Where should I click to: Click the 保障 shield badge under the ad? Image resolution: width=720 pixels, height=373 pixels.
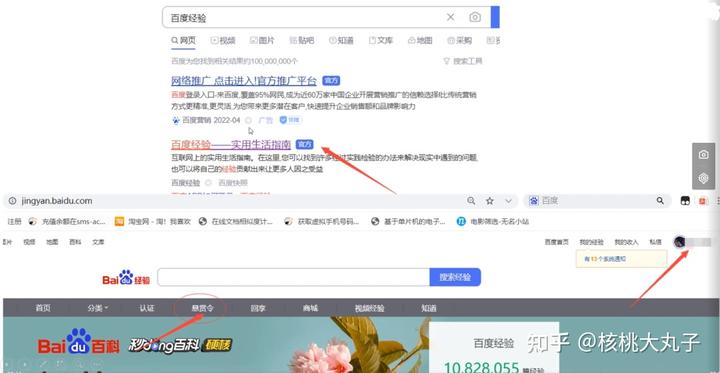[291, 120]
